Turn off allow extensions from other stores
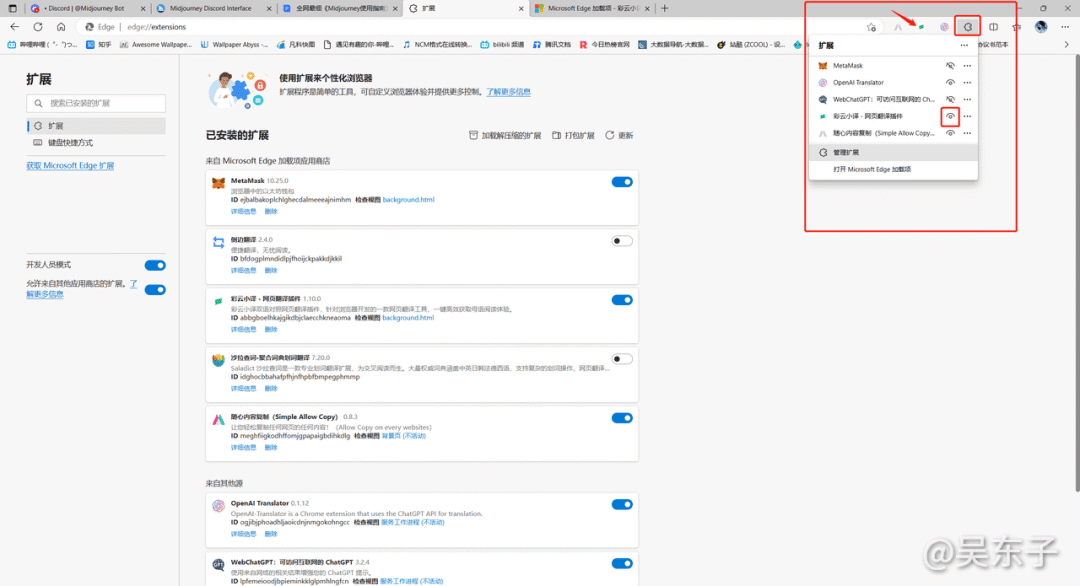This screenshot has height=586, width=1080. point(155,289)
